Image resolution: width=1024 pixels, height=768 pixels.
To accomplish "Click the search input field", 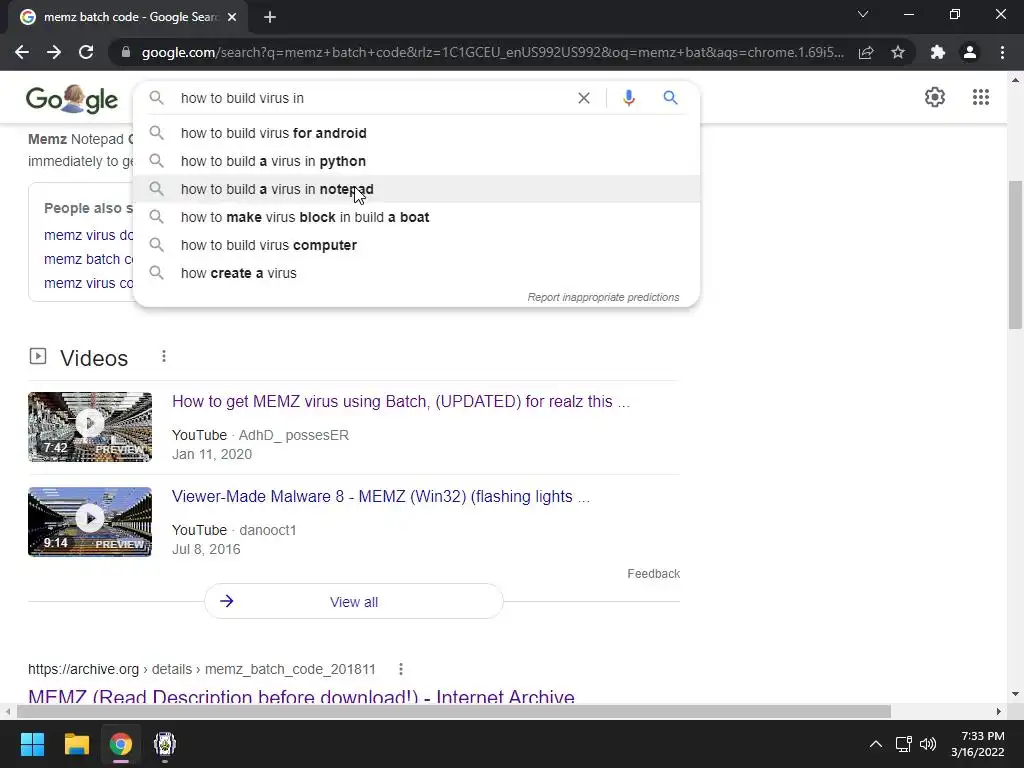I will [372, 98].
